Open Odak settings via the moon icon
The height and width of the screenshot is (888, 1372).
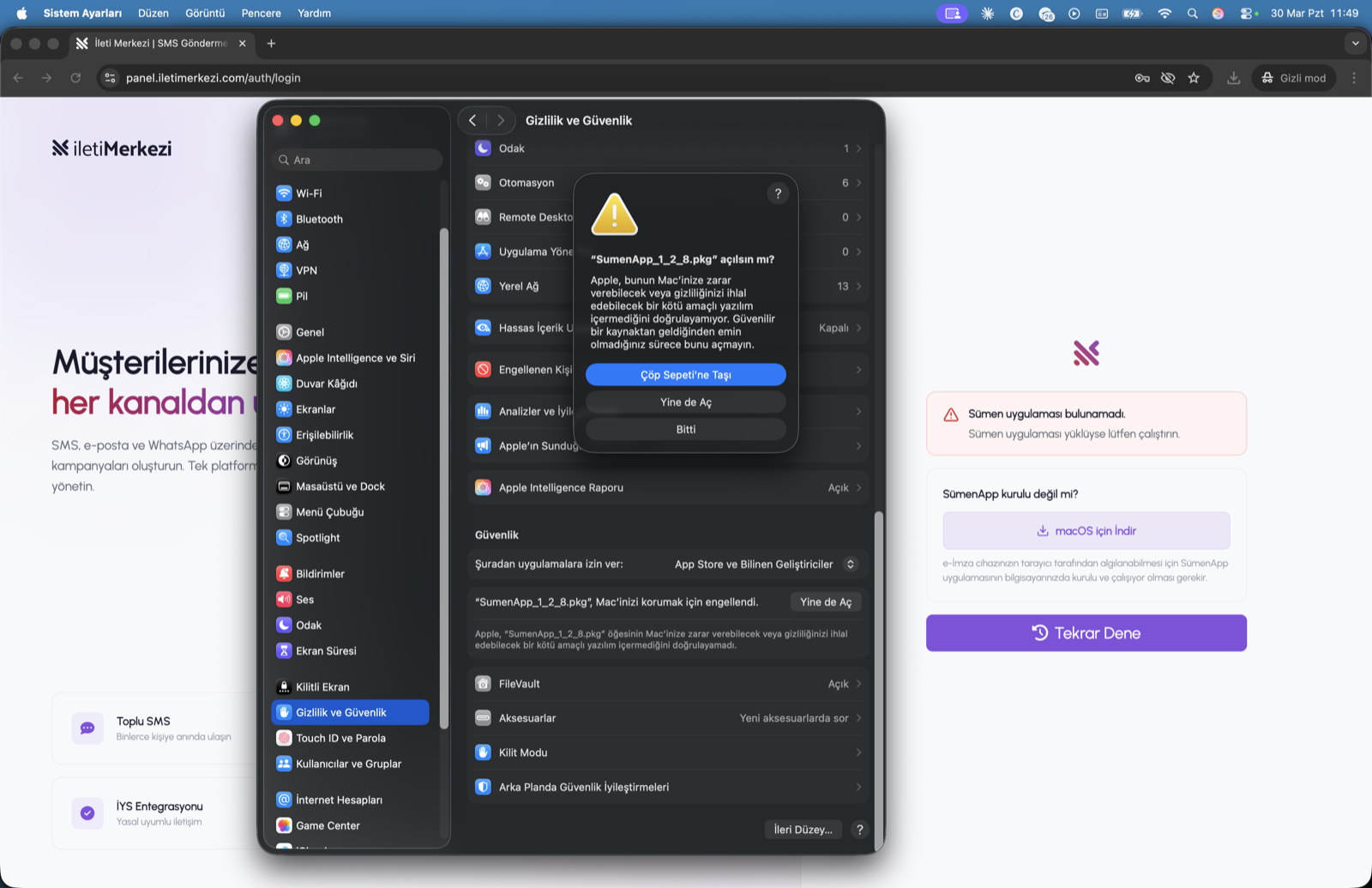tap(284, 625)
